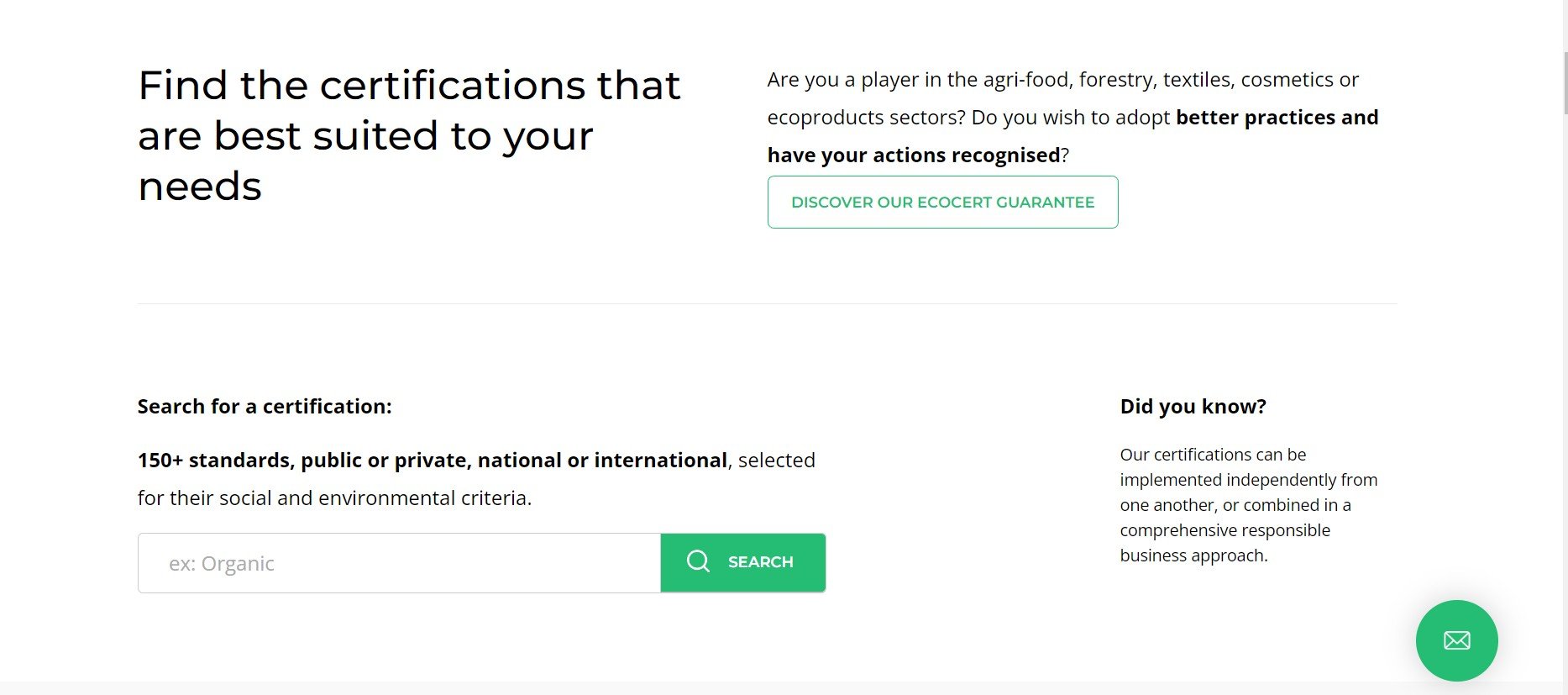Click the 'Did you know?' heading
This screenshot has width=1568, height=695.
click(1193, 407)
